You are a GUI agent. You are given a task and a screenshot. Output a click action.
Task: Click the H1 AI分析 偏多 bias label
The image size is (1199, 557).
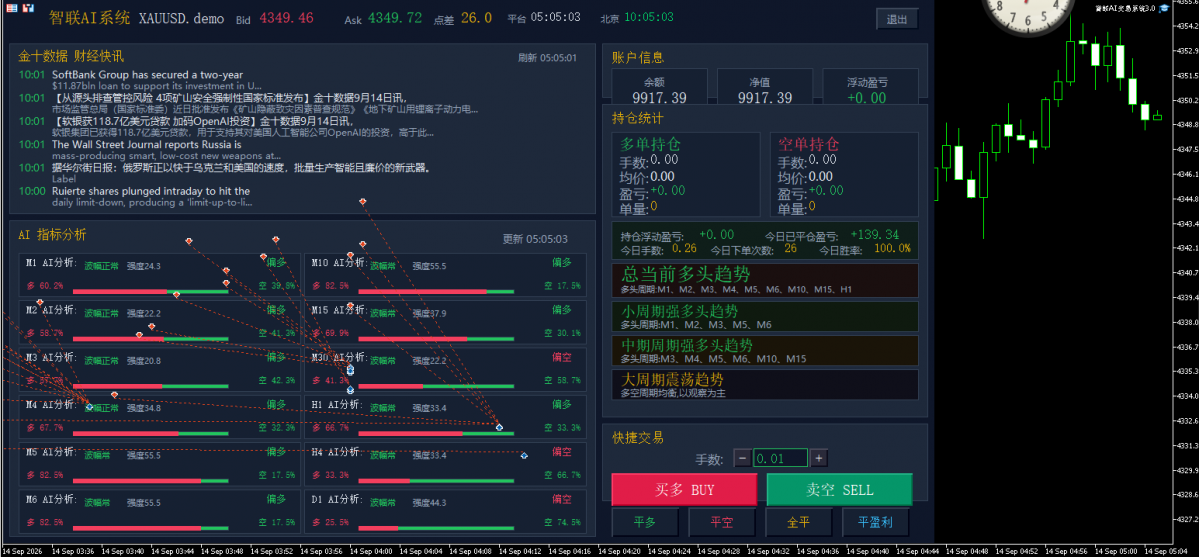(561, 405)
